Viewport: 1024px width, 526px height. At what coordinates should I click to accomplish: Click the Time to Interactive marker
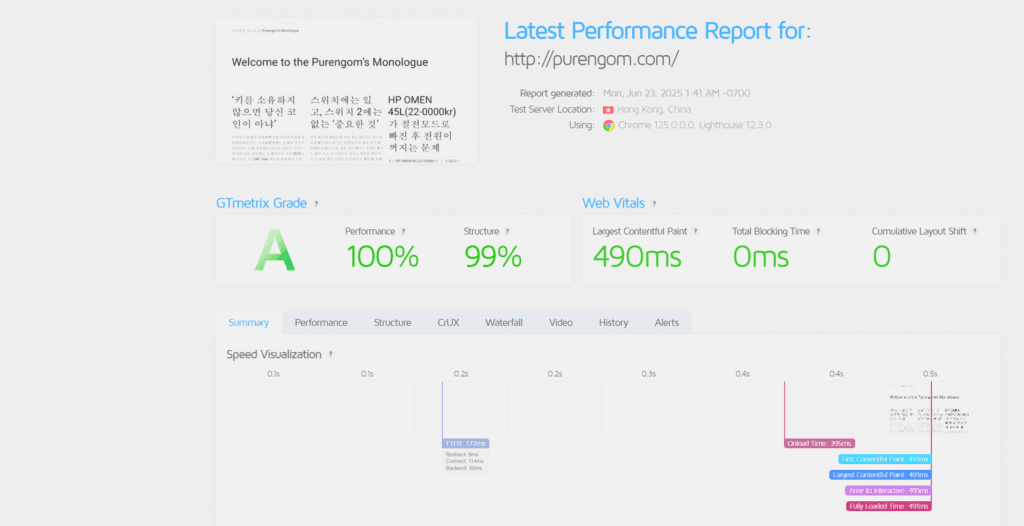(888, 491)
